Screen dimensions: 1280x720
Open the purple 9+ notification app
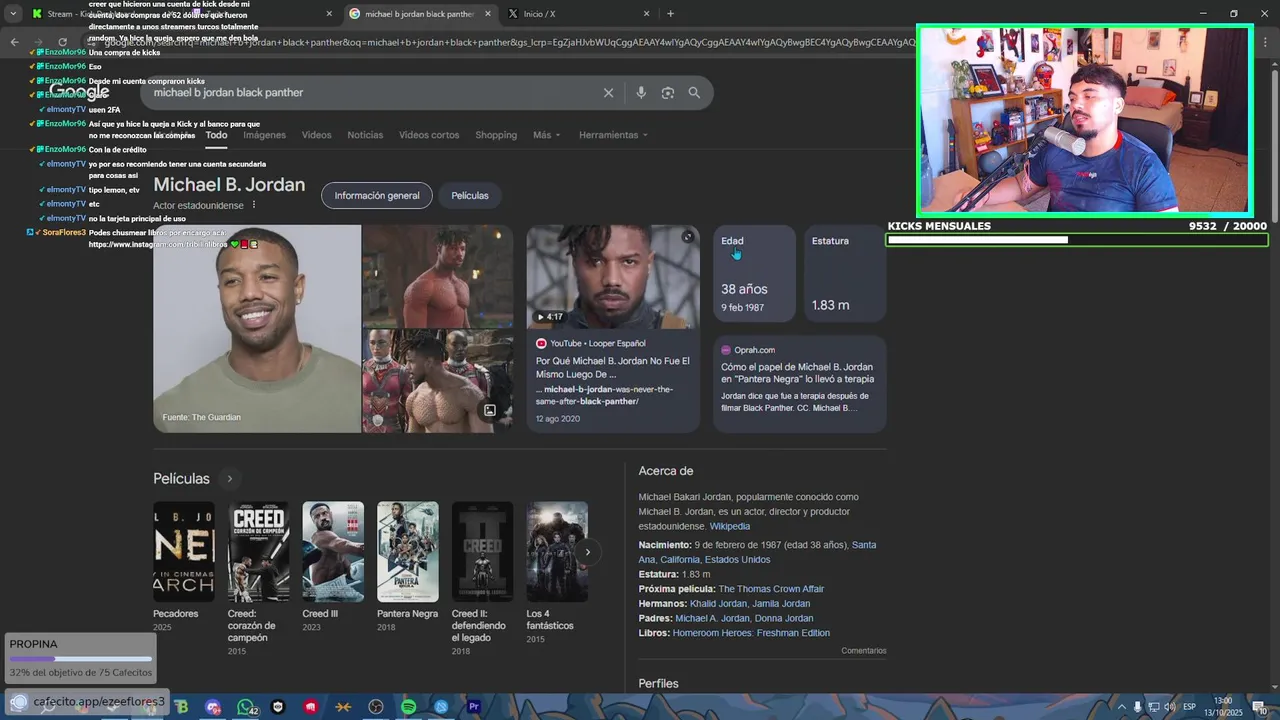pyautogui.click(x=213, y=707)
